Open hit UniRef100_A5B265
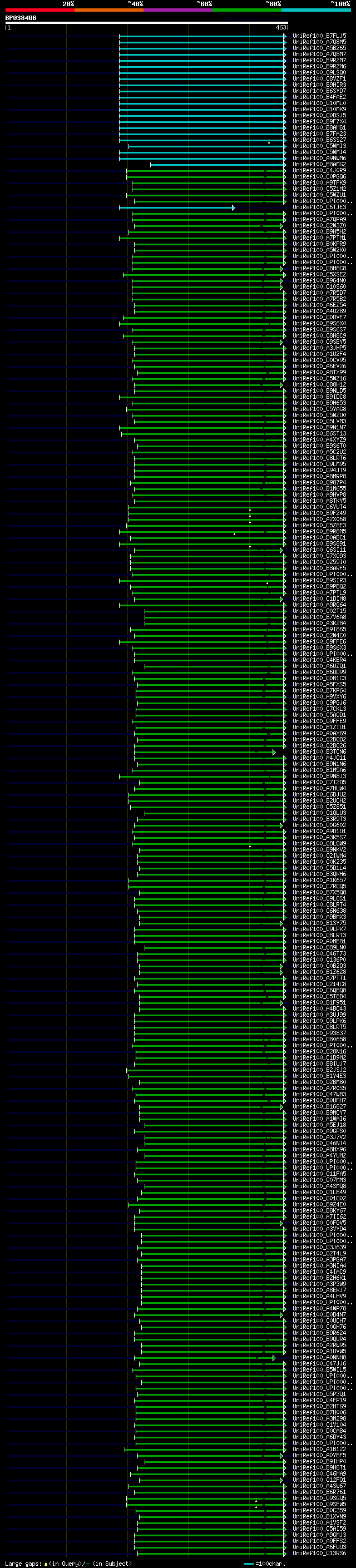 click(319, 48)
